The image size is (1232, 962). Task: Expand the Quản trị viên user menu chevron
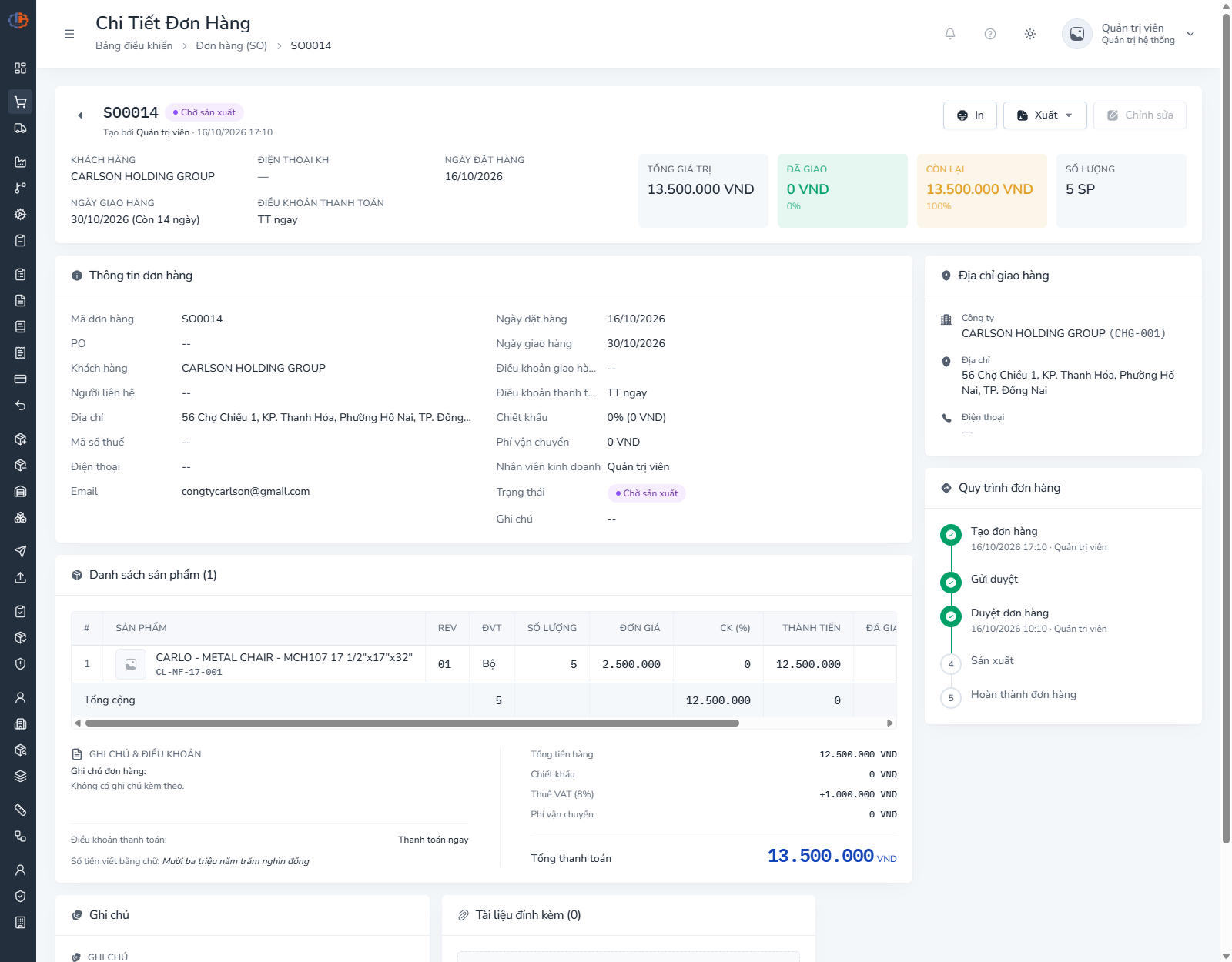[x=1190, y=34]
